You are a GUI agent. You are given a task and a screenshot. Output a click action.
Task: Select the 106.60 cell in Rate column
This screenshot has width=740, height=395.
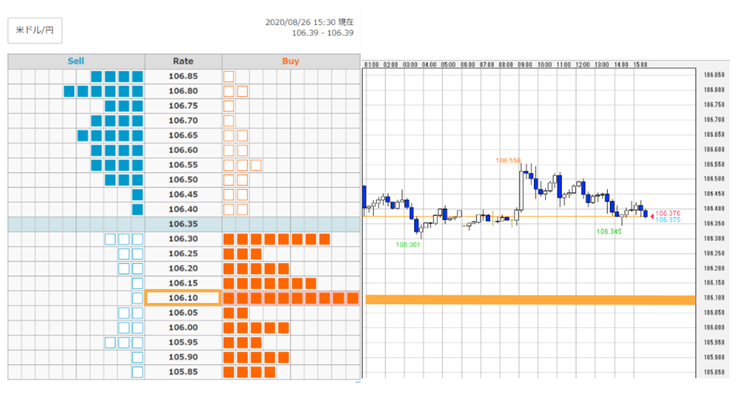click(x=183, y=150)
